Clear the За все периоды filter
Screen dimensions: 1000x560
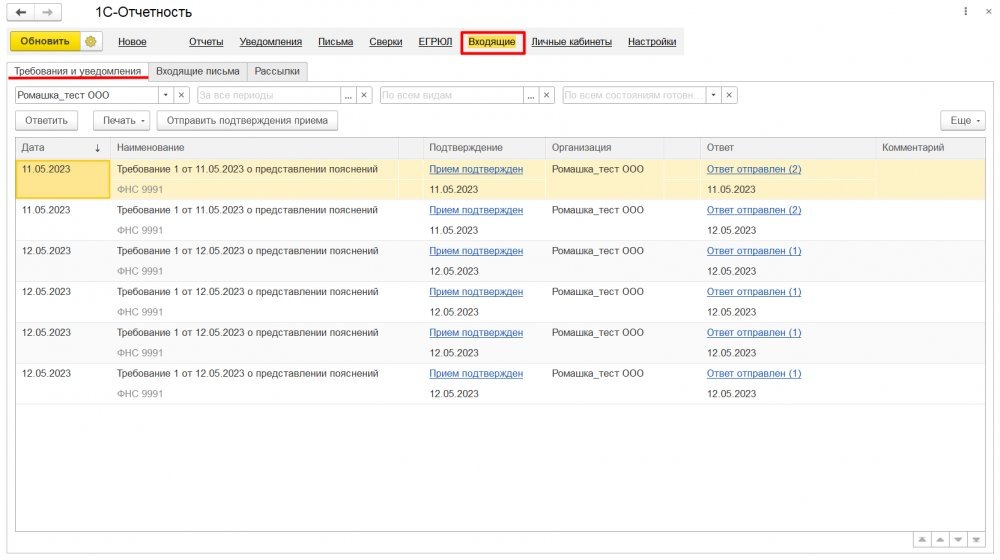pos(364,95)
